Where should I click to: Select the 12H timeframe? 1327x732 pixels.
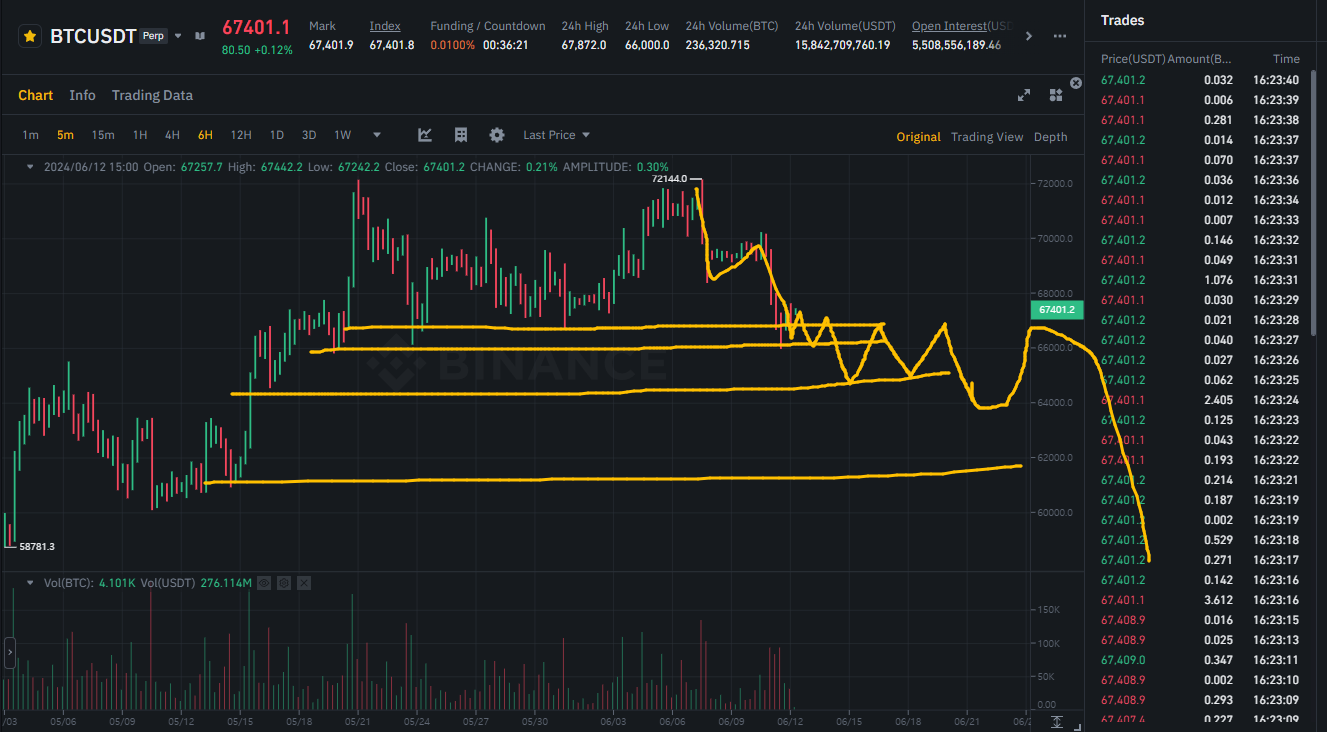tap(241, 135)
